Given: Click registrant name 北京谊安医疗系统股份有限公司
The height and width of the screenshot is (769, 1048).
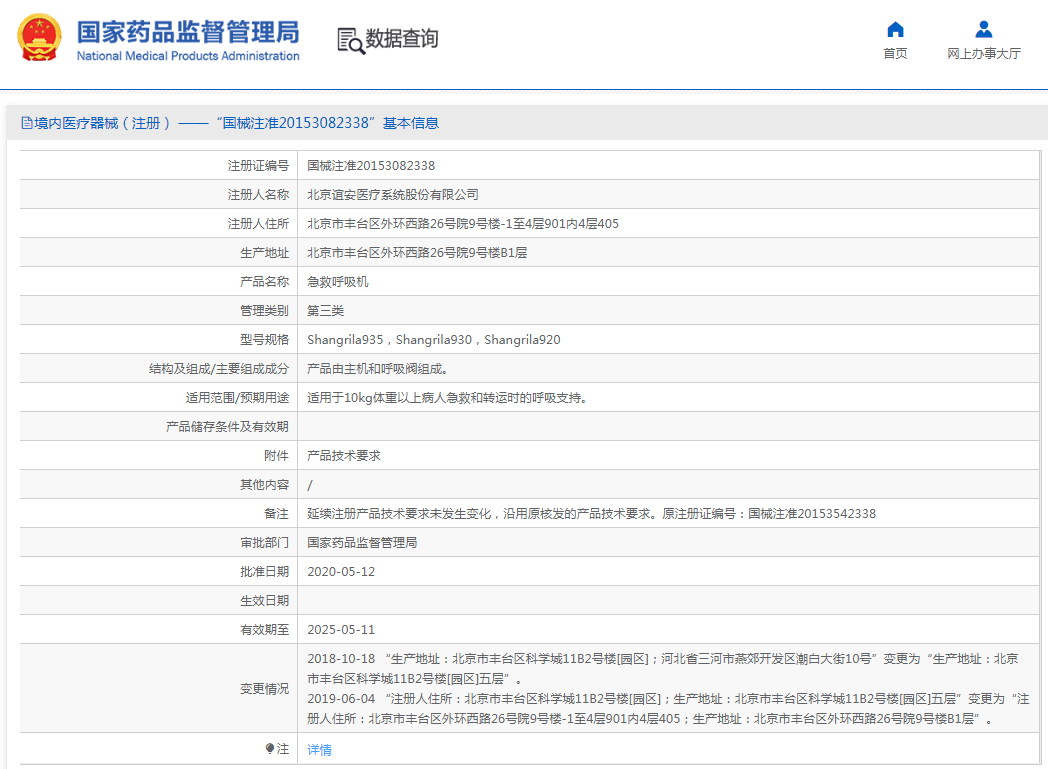Looking at the screenshot, I should tap(393, 195).
